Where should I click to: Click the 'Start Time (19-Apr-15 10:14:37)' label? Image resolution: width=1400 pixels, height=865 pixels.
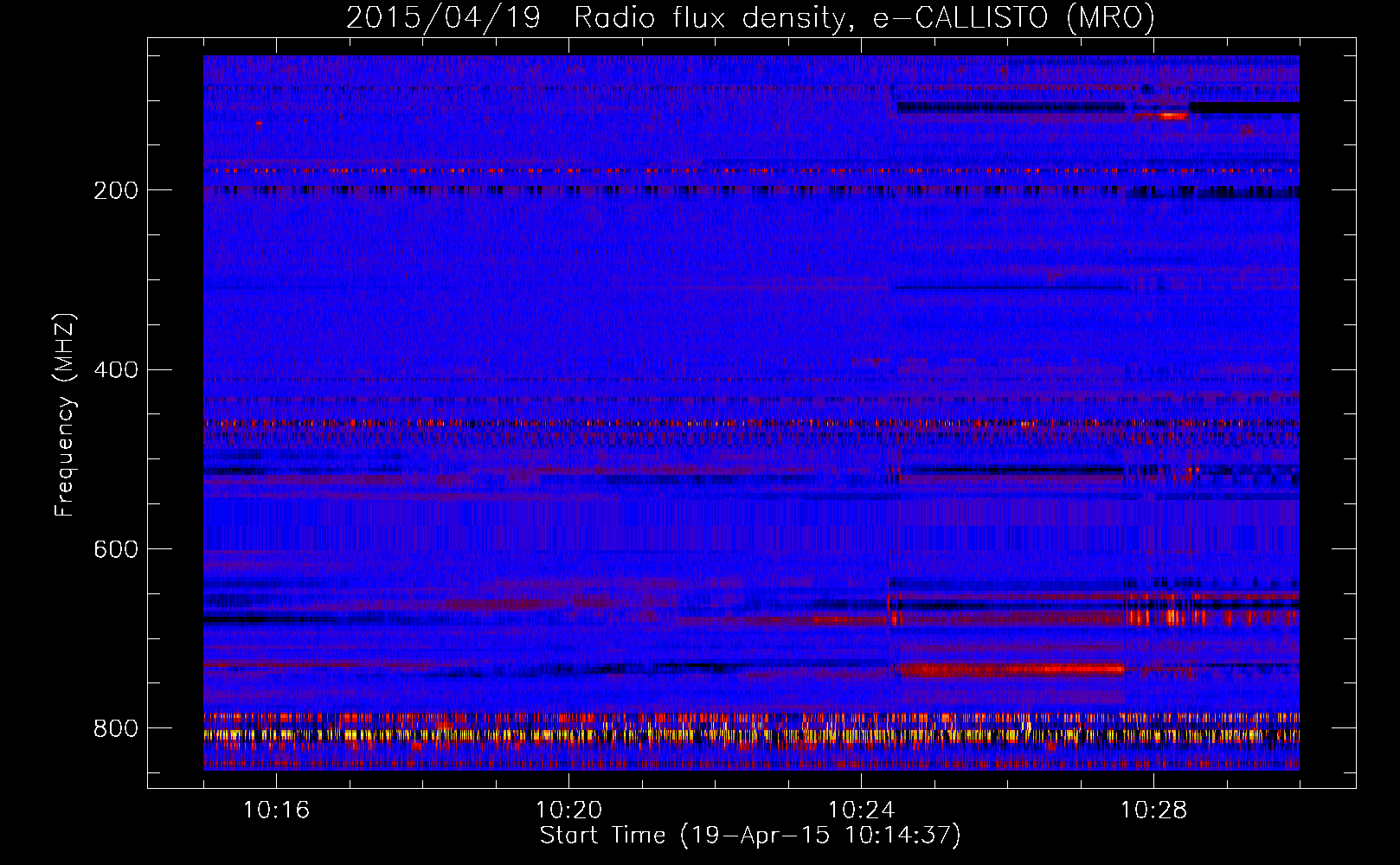pyautogui.click(x=750, y=836)
